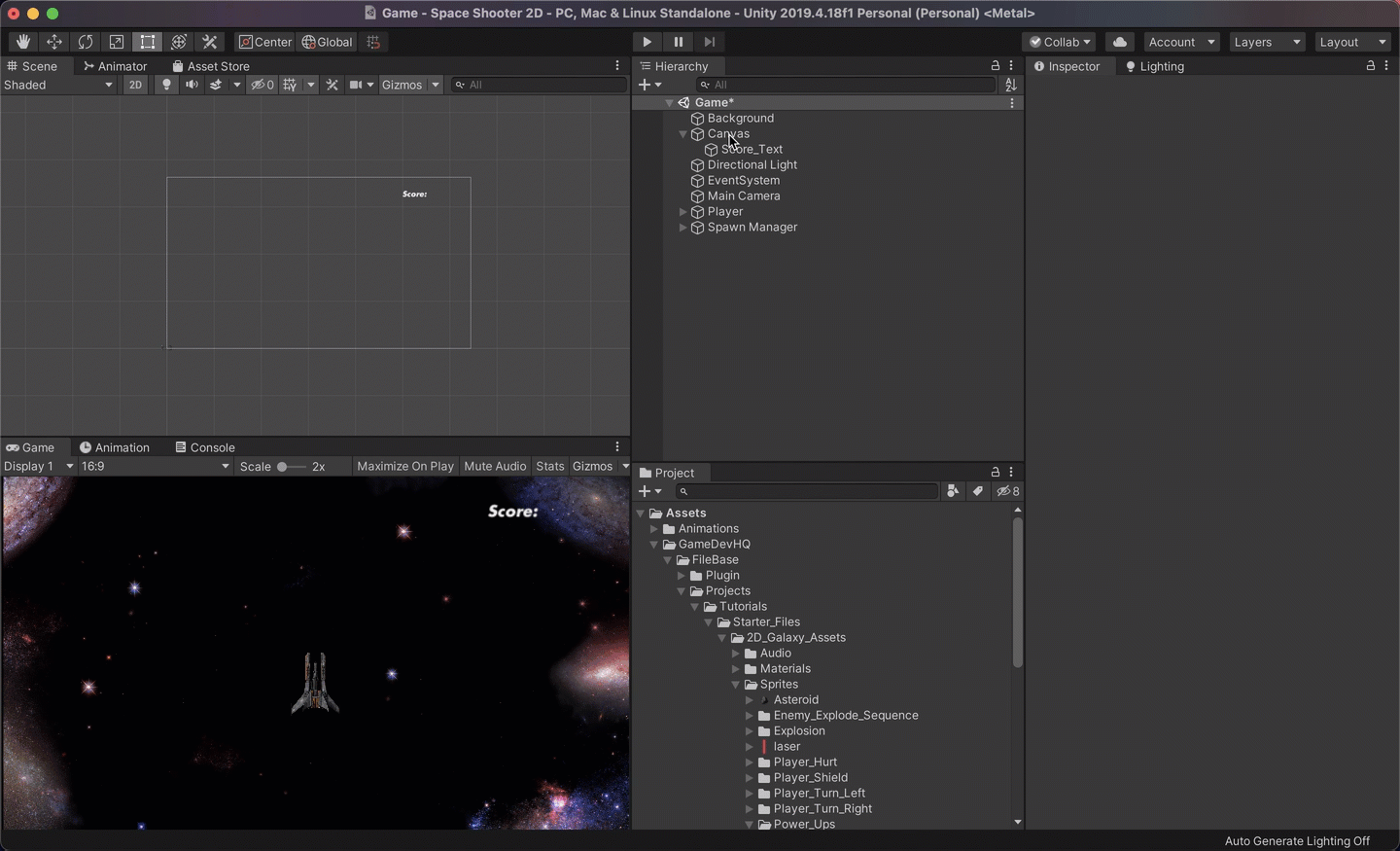Open custom editor tools

coord(210,42)
